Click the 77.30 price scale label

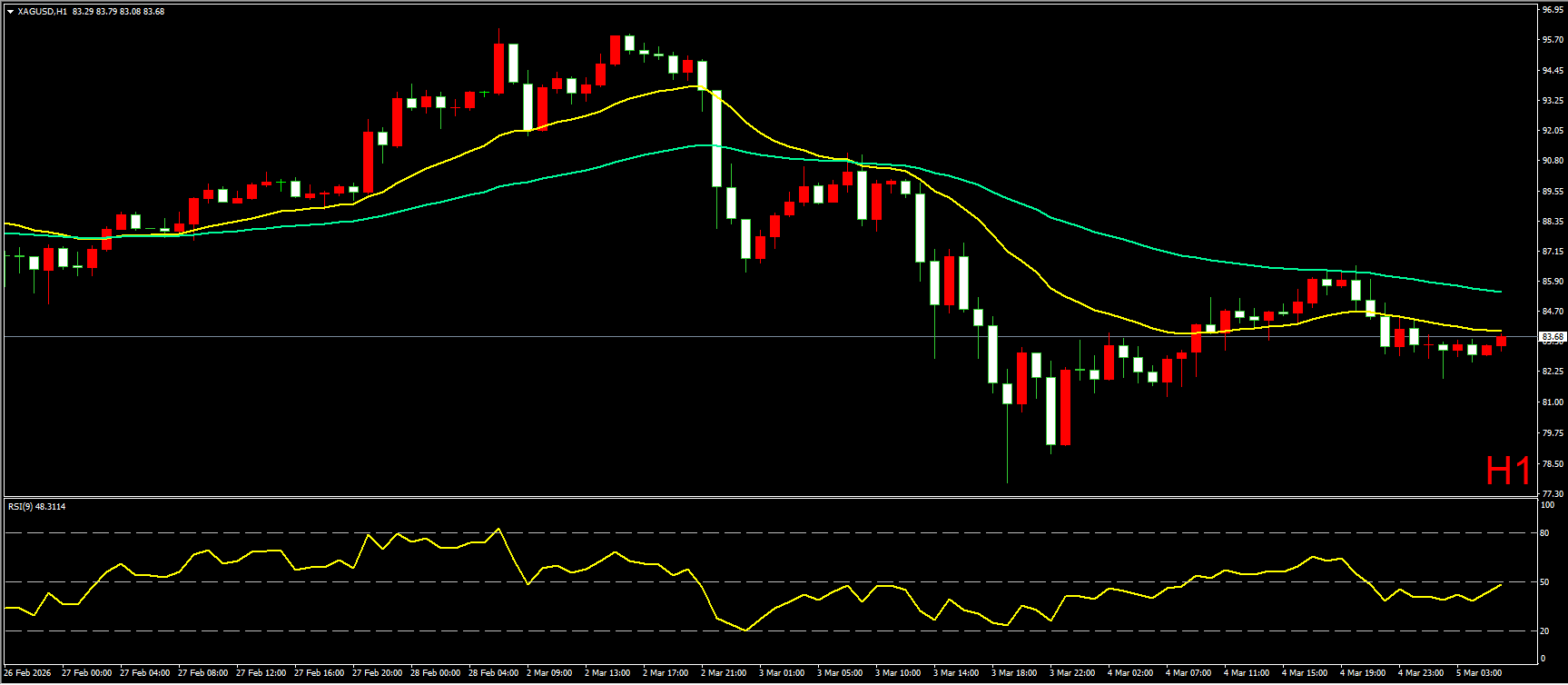coord(1552,493)
